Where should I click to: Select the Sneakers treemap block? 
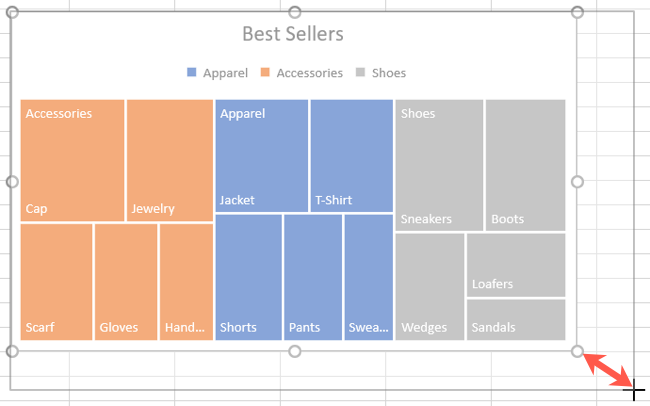point(439,165)
